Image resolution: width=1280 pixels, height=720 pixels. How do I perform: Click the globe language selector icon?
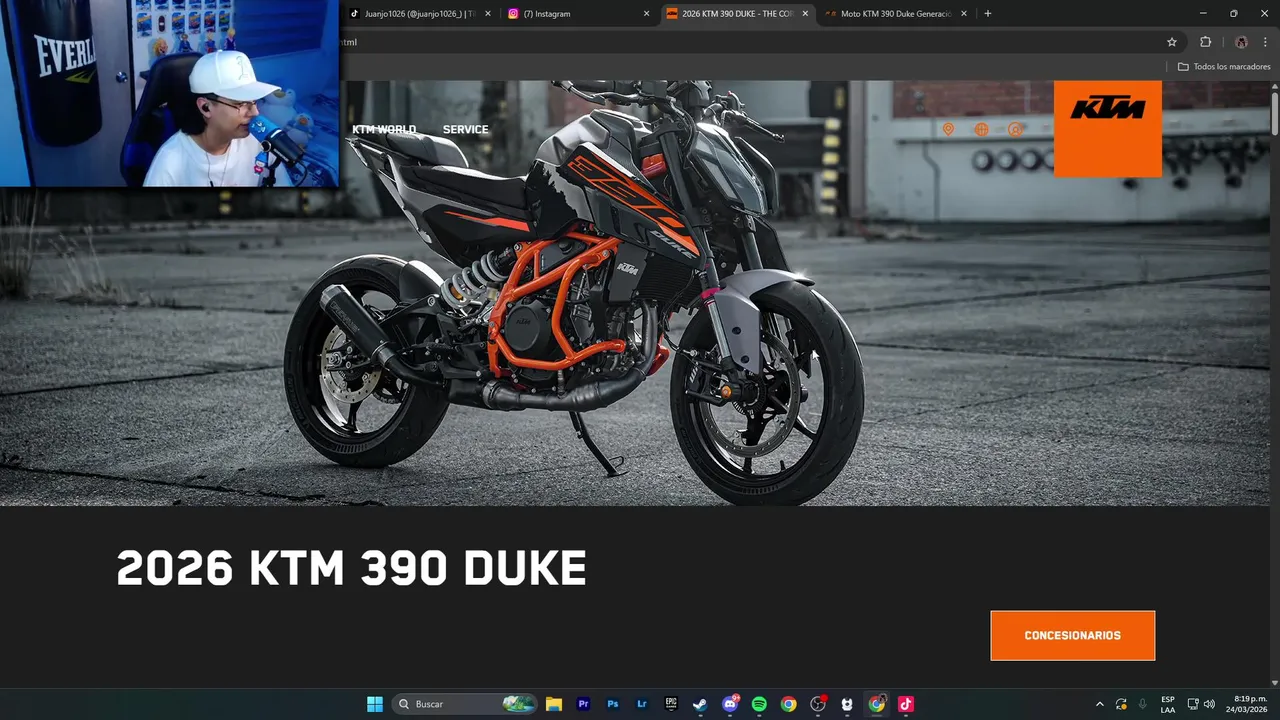click(x=981, y=129)
